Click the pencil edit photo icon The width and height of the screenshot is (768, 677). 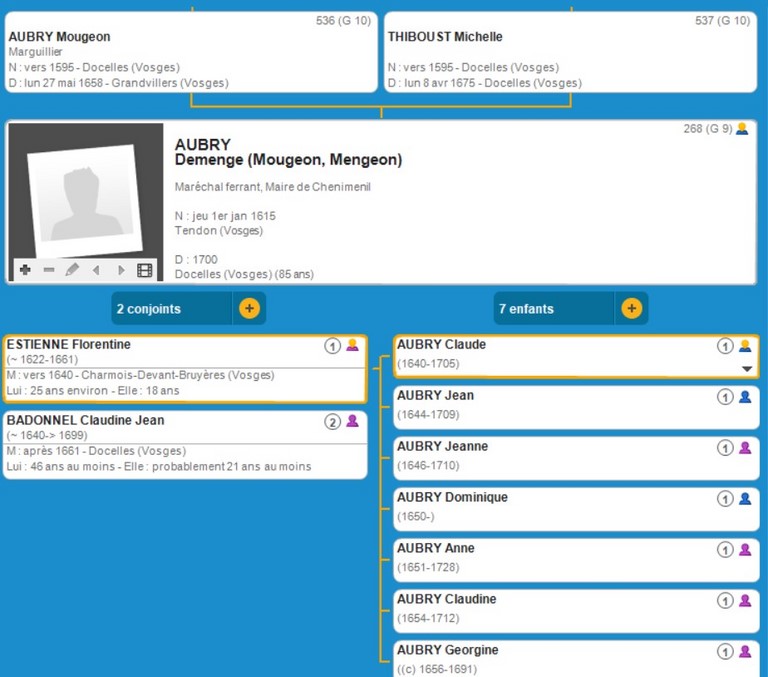(x=72, y=270)
